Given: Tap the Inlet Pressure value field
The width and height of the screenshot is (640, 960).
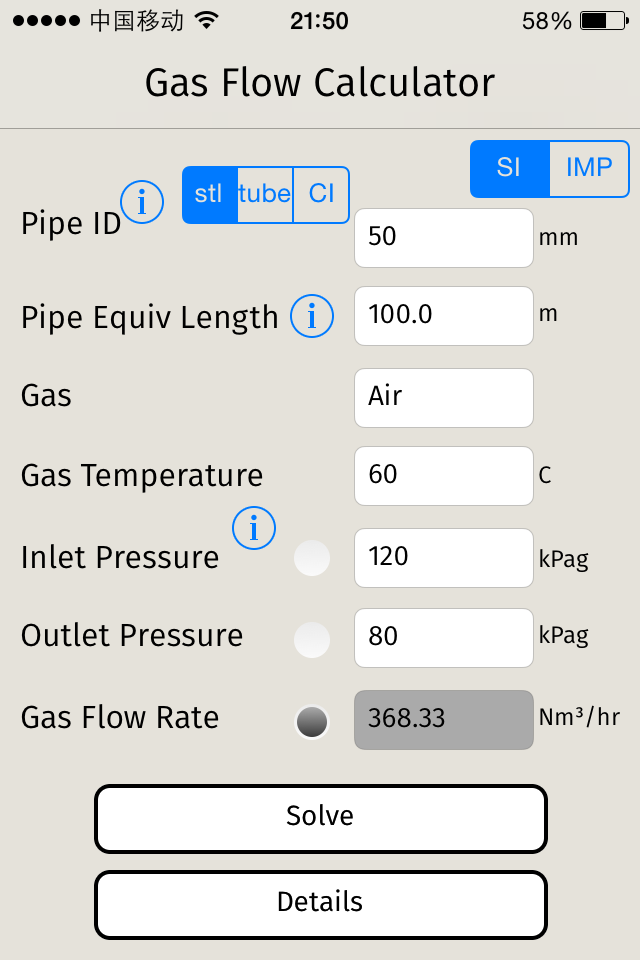Looking at the screenshot, I should coord(444,558).
